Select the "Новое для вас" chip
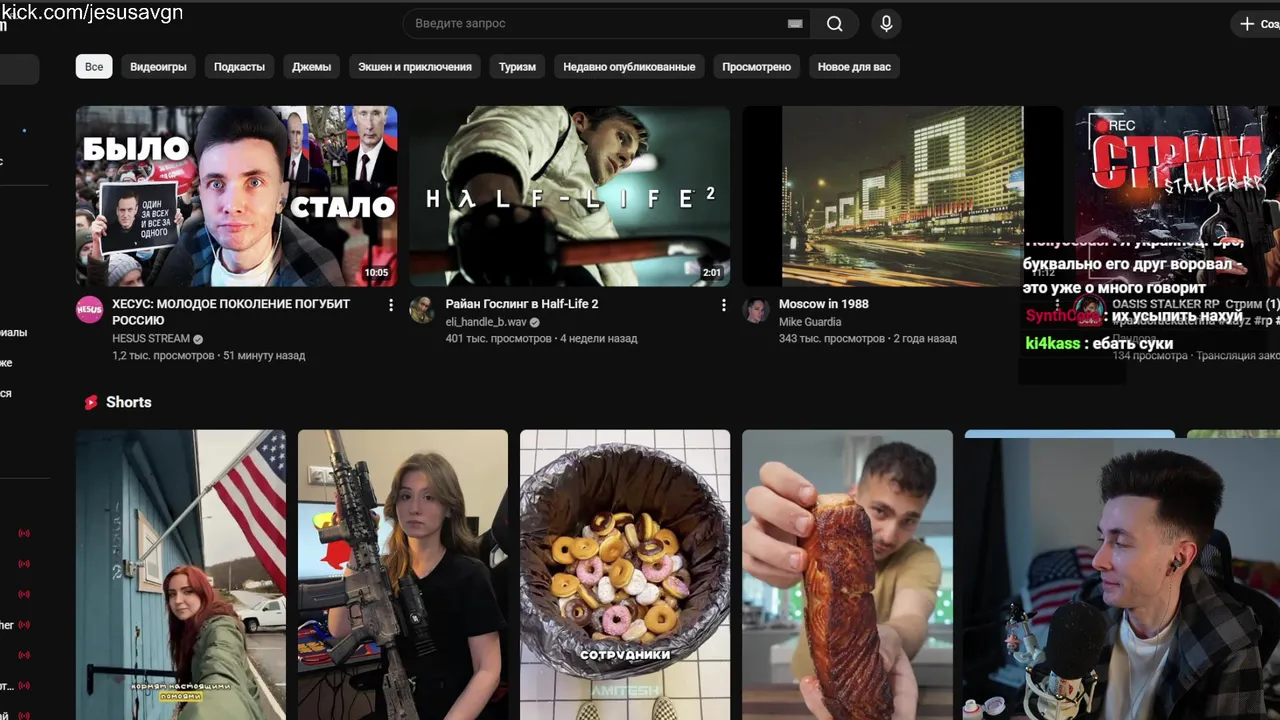 click(x=854, y=67)
